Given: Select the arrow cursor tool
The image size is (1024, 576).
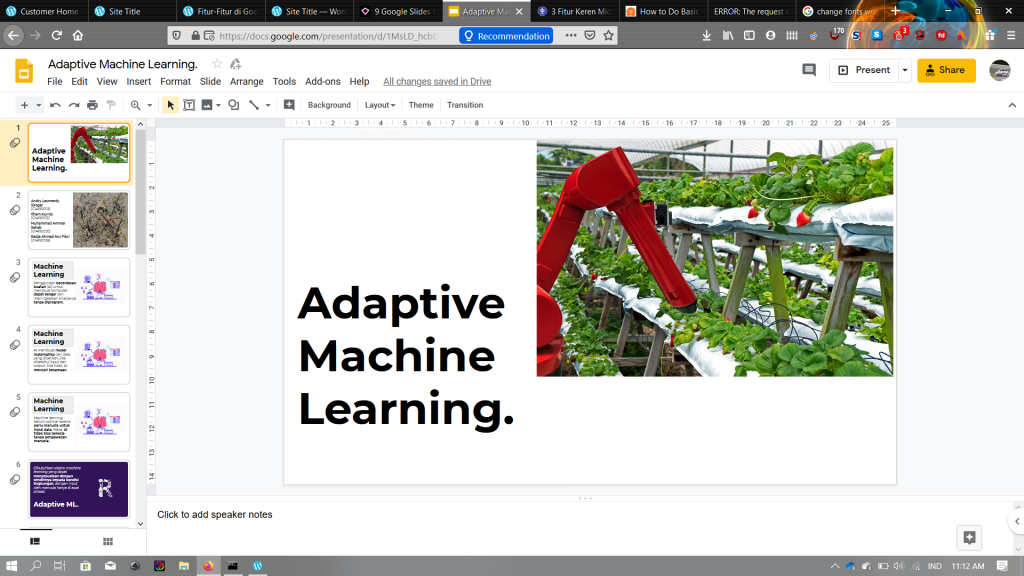Looking at the screenshot, I should point(170,105).
